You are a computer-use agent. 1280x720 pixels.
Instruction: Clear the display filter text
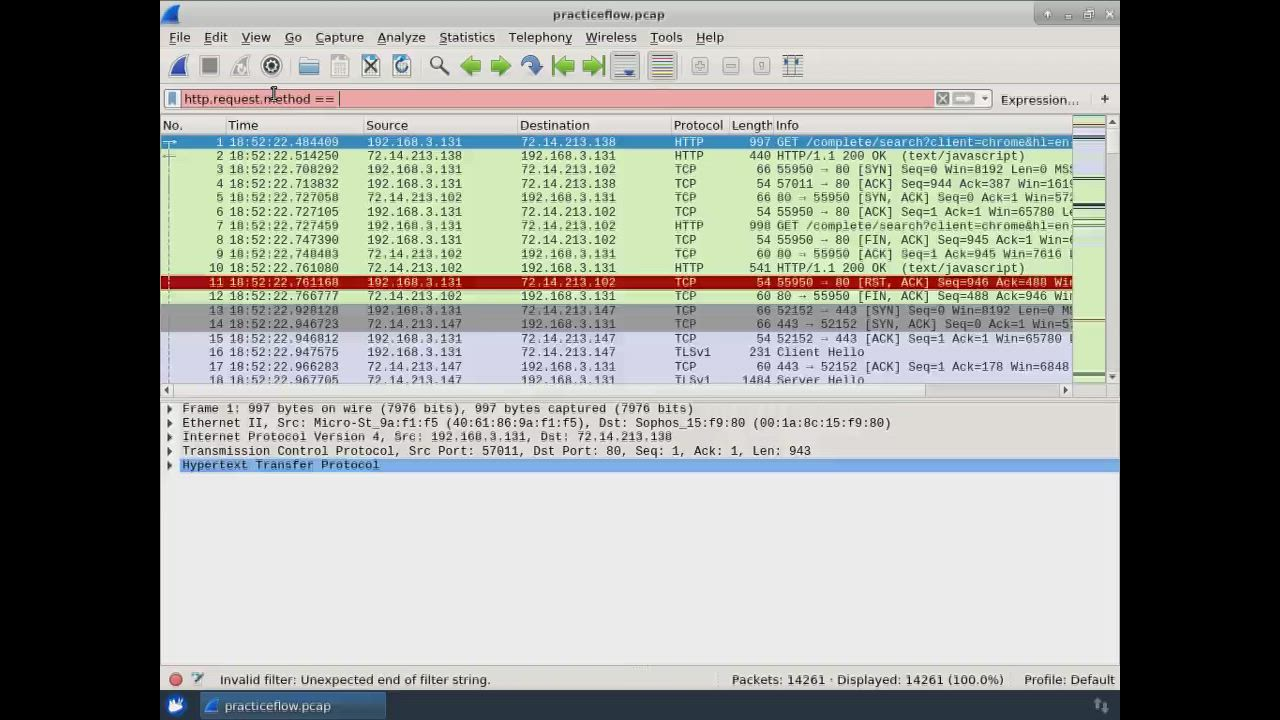(x=942, y=99)
